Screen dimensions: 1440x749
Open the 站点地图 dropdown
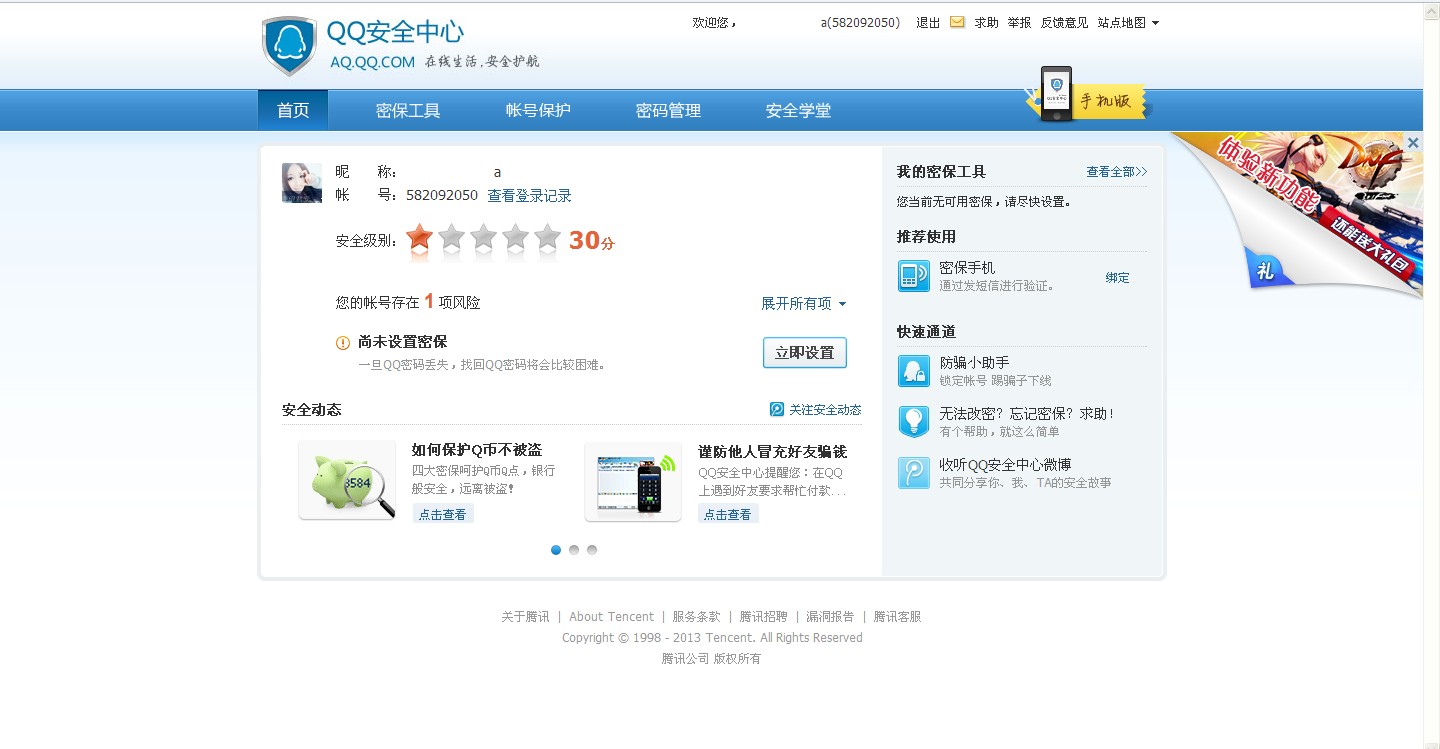pyautogui.click(x=1128, y=22)
